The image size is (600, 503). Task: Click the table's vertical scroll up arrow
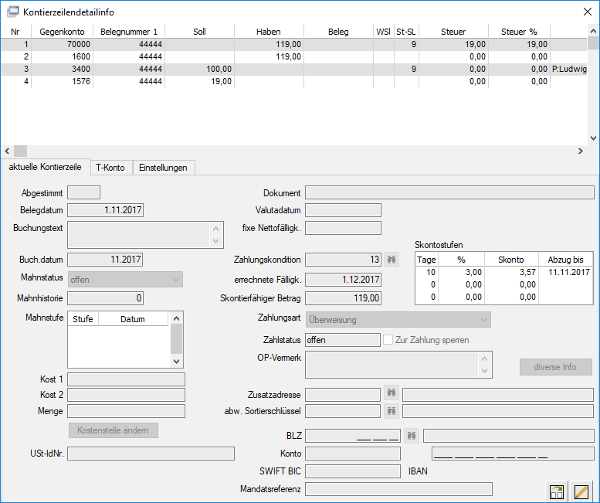(x=593, y=31)
